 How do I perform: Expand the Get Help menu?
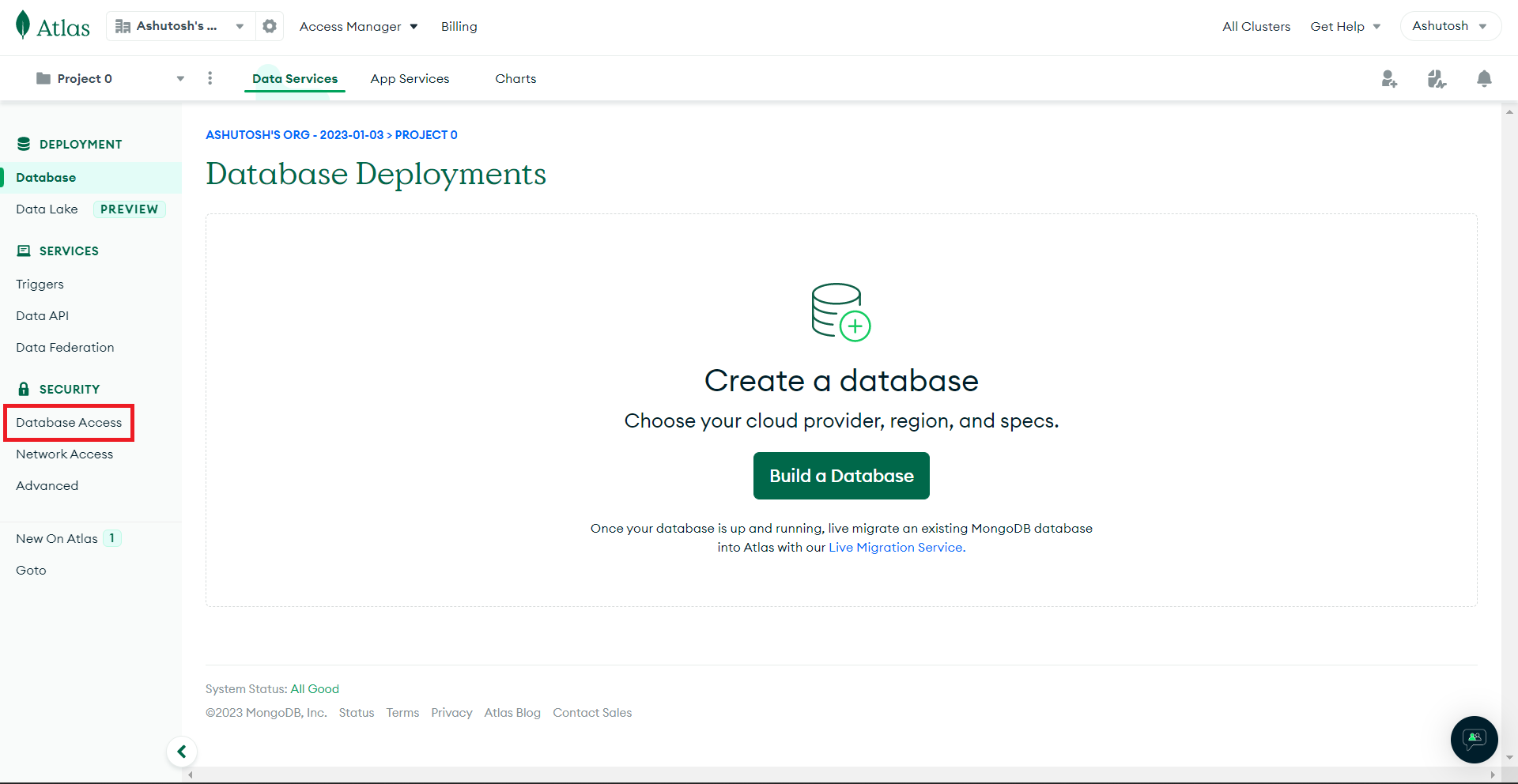[1346, 25]
